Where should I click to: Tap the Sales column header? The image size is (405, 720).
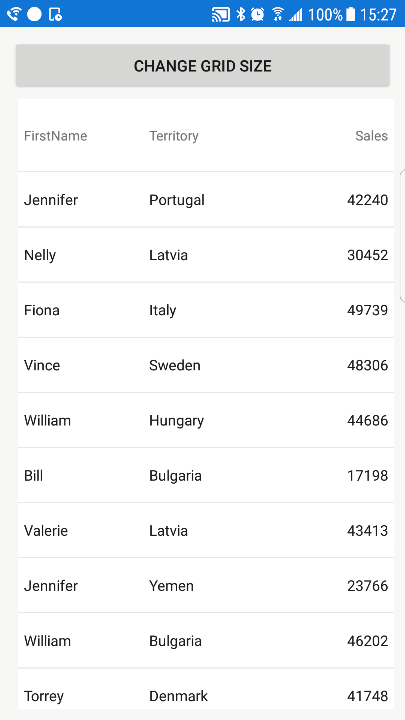[371, 136]
